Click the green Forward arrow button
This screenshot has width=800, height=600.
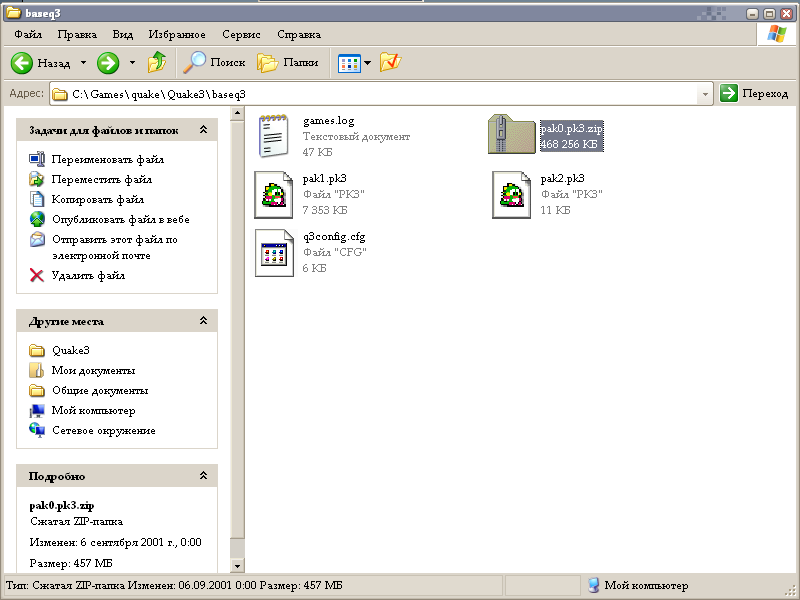coord(108,63)
